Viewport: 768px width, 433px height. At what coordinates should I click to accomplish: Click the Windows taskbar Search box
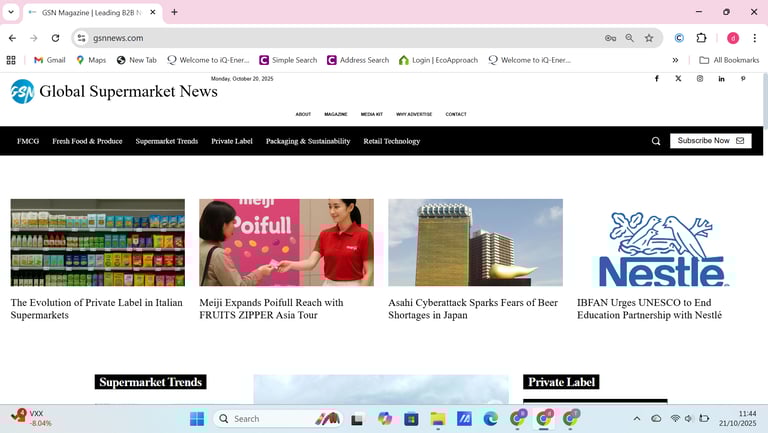[278, 419]
